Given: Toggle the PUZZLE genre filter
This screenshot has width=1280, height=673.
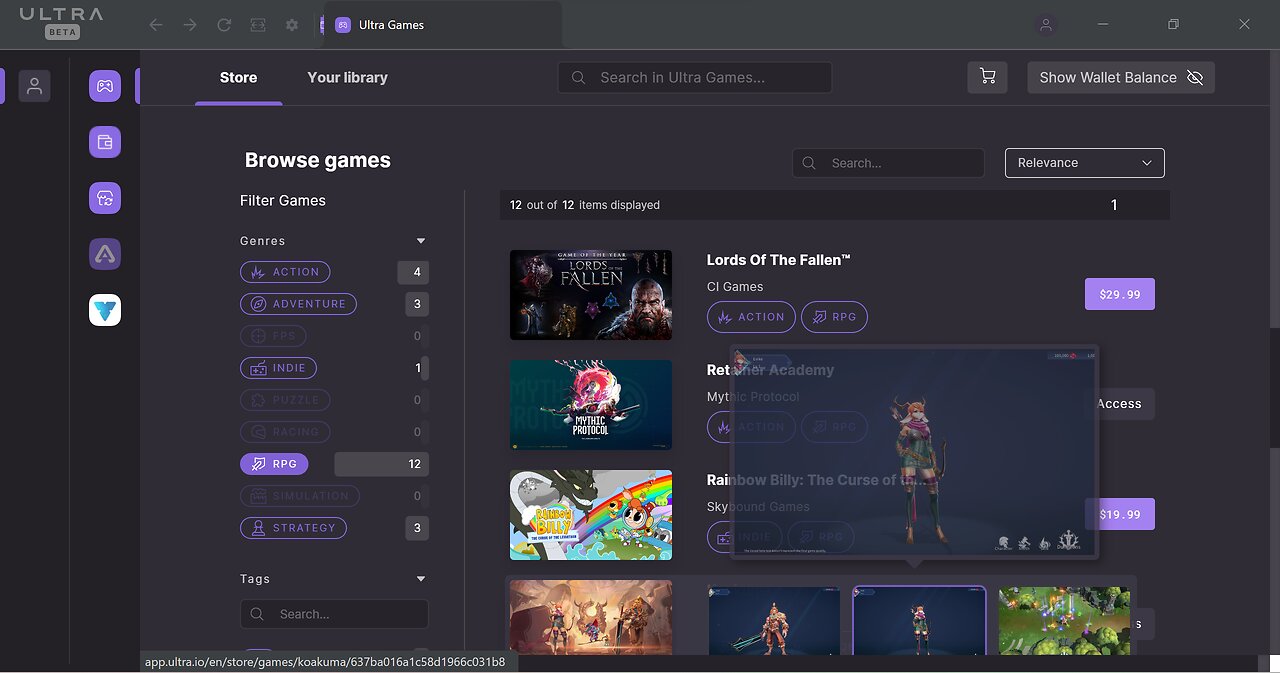Looking at the screenshot, I should point(284,400).
